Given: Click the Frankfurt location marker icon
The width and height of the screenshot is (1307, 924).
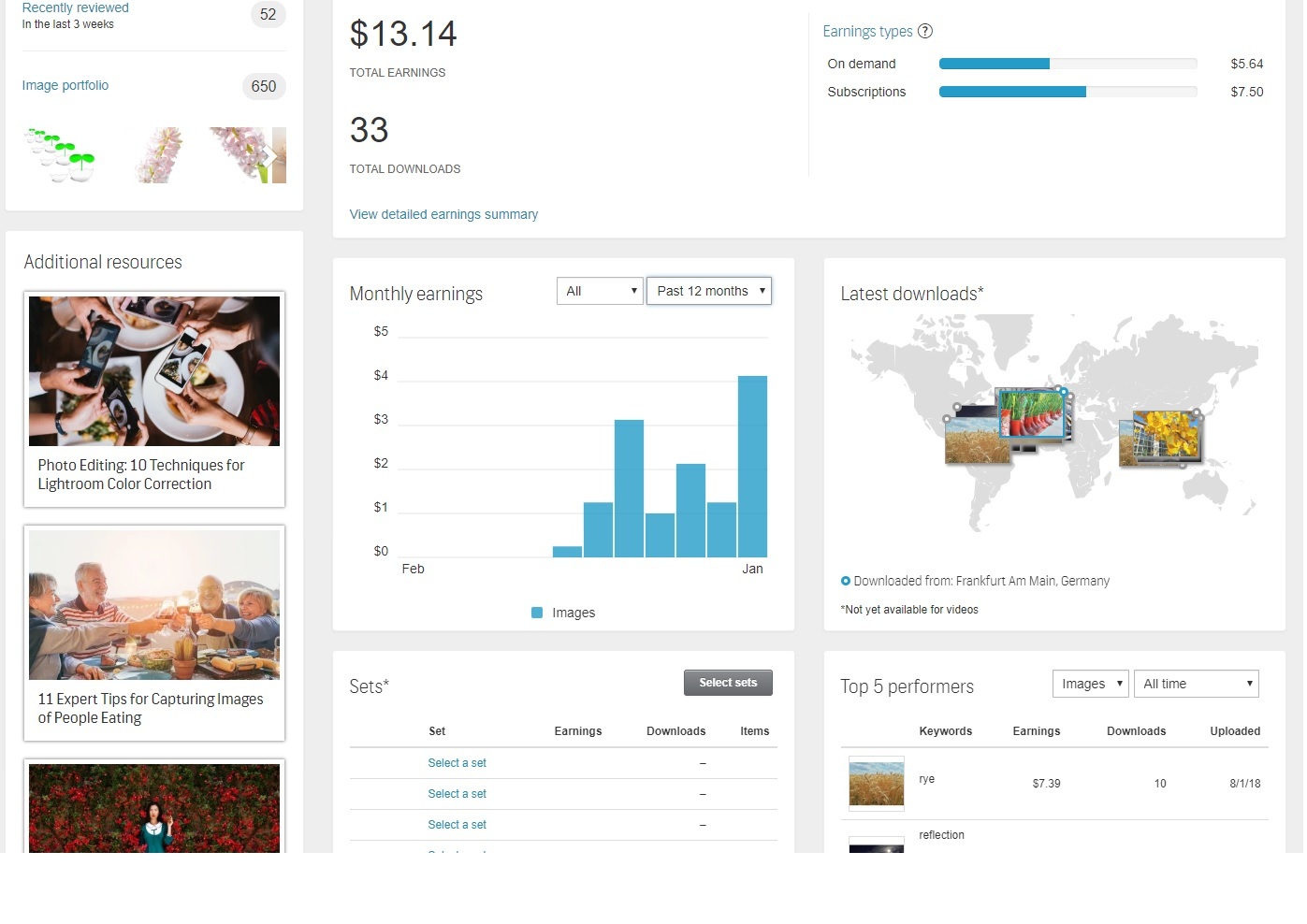Looking at the screenshot, I should coord(846,581).
